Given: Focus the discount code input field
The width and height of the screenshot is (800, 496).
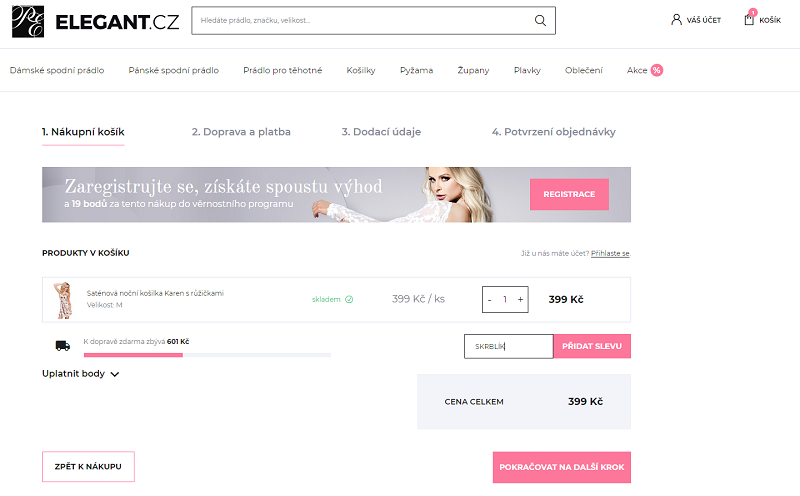Looking at the screenshot, I should [509, 346].
